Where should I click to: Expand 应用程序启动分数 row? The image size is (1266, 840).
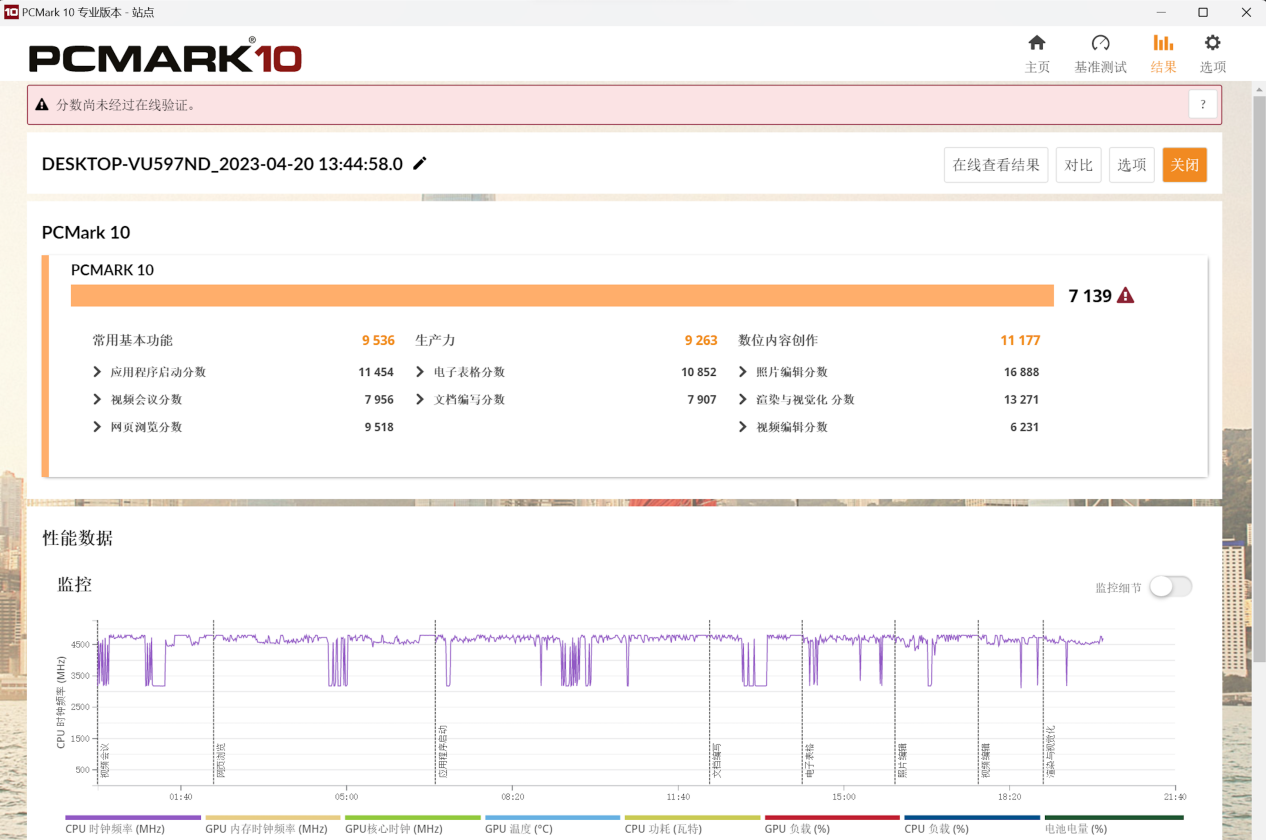(97, 372)
